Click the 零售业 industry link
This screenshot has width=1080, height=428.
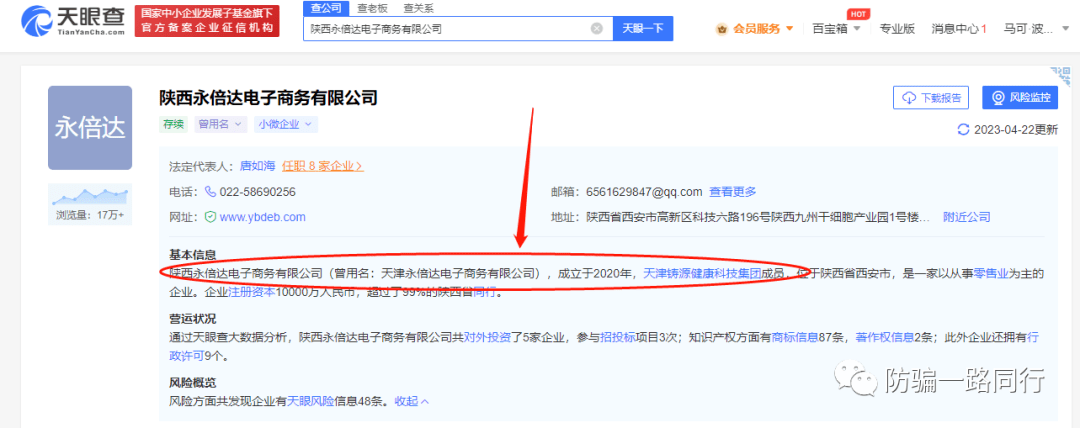(992, 274)
